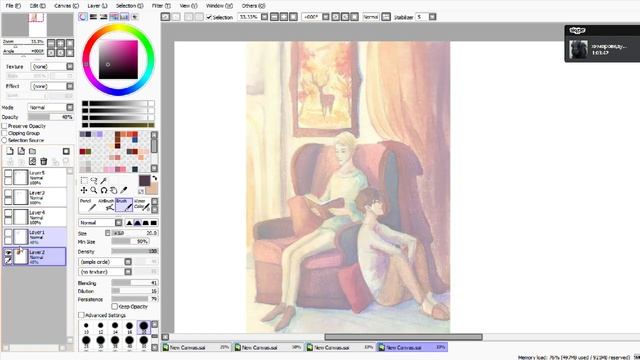Select the eyedropper color picker tool
The height and width of the screenshot is (360, 640).
tap(124, 190)
